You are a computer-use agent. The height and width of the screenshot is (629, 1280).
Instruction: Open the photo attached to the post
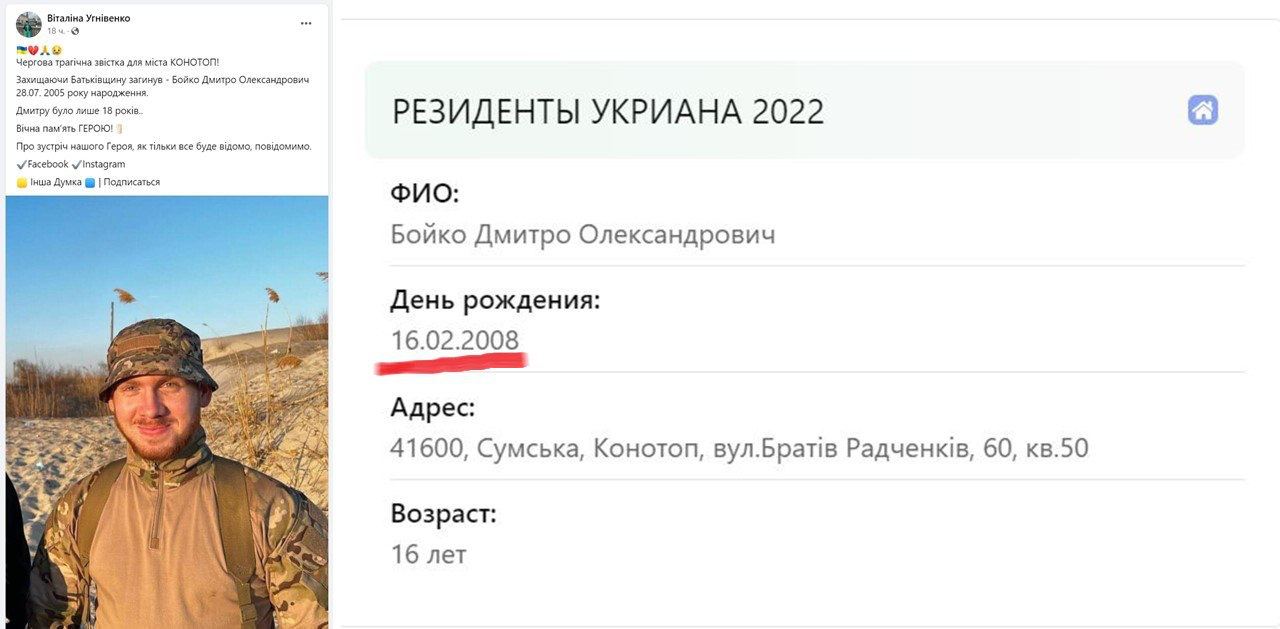tap(167, 410)
